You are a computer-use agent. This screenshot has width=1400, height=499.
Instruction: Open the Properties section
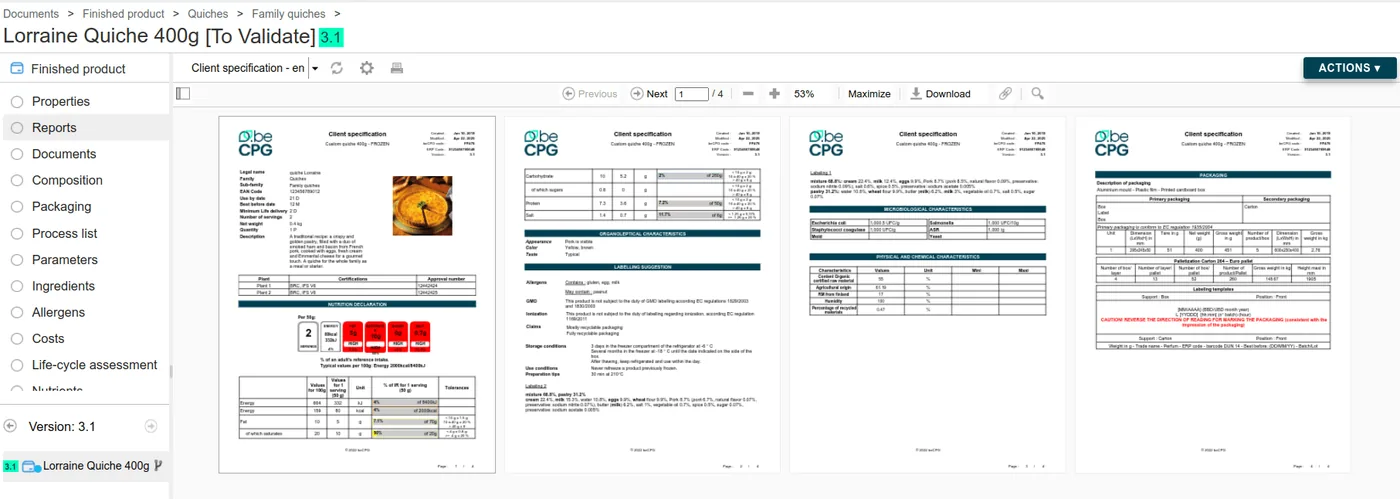coord(61,101)
